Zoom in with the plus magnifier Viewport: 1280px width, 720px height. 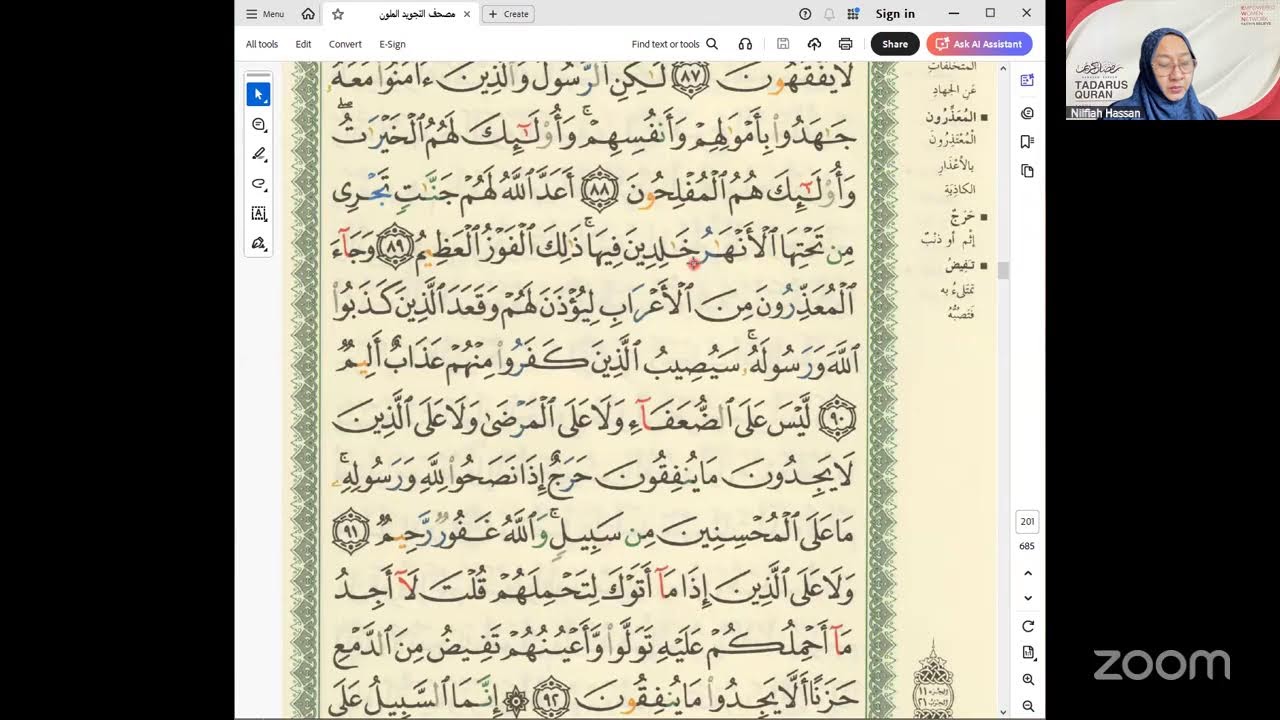[1028, 680]
